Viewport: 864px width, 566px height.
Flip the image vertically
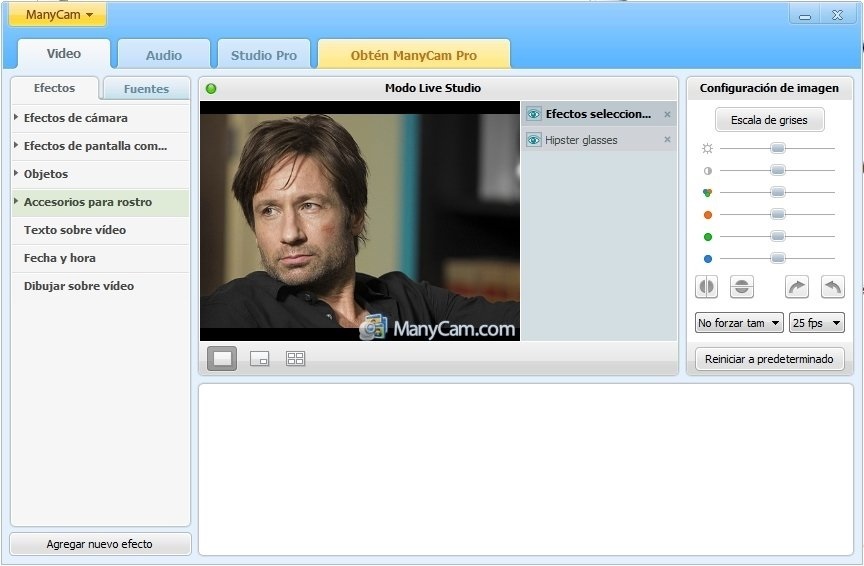coord(742,287)
